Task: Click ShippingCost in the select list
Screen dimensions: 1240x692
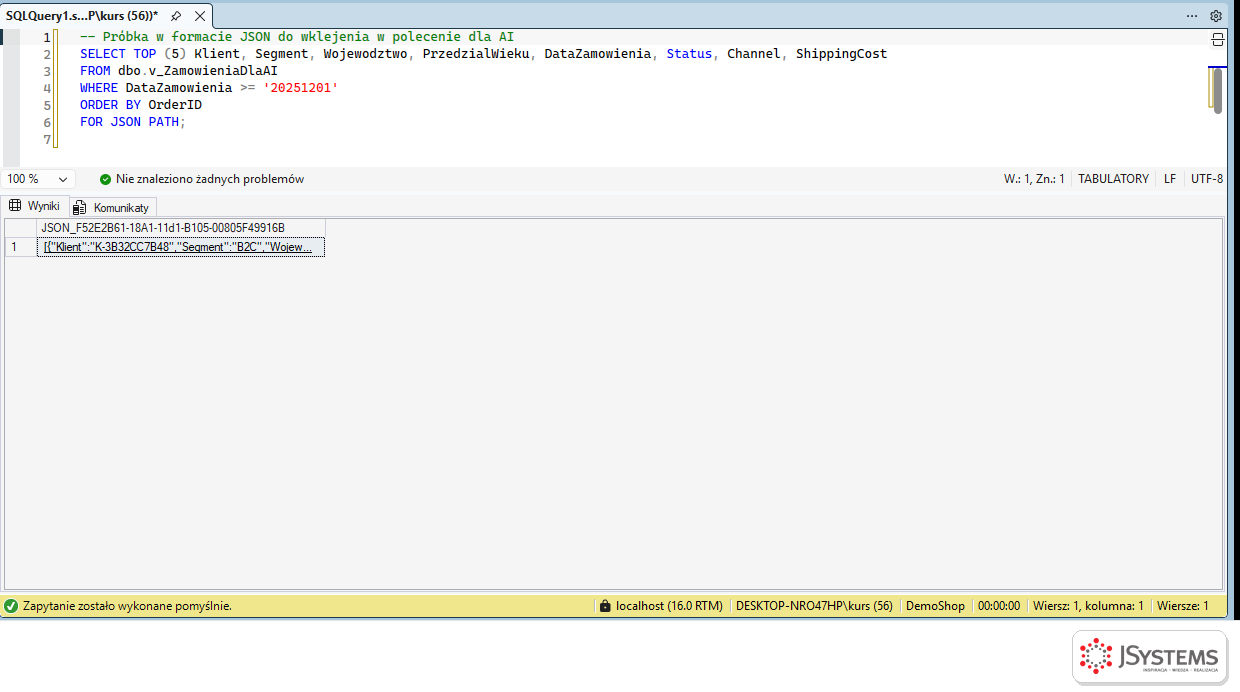Action: point(841,54)
